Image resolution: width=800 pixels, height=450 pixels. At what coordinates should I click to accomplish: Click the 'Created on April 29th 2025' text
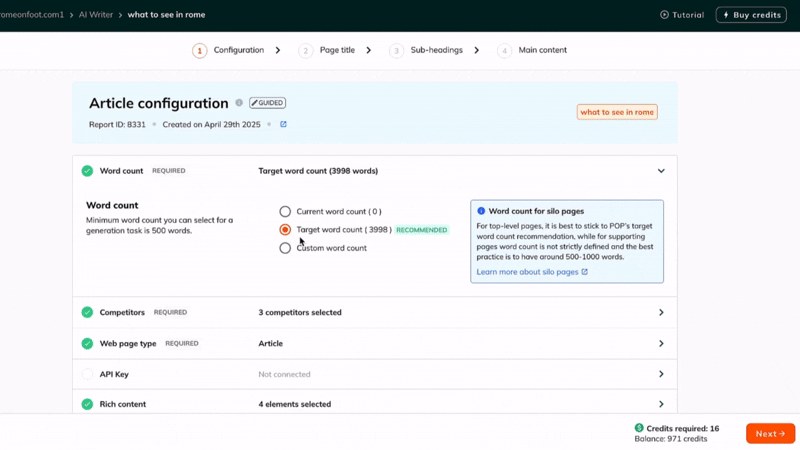click(211, 124)
